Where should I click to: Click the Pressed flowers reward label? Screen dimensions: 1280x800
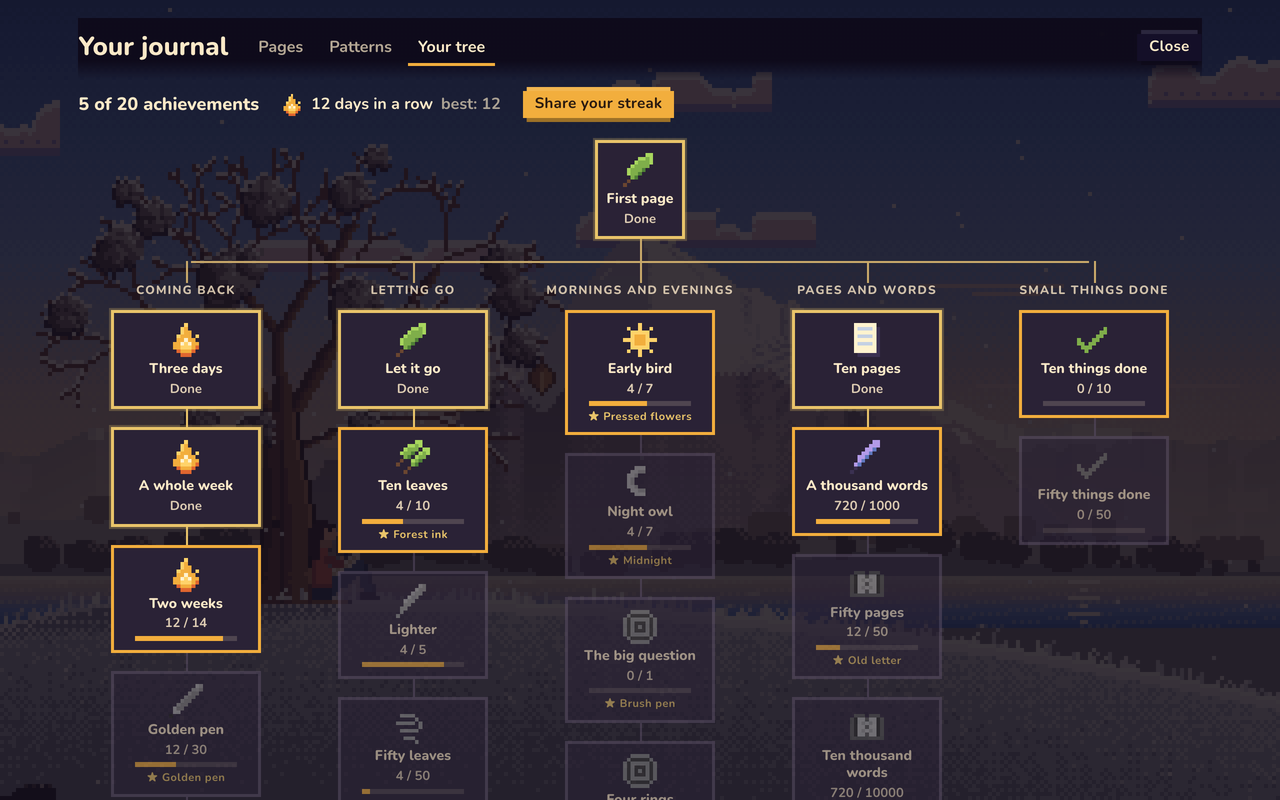coord(640,417)
